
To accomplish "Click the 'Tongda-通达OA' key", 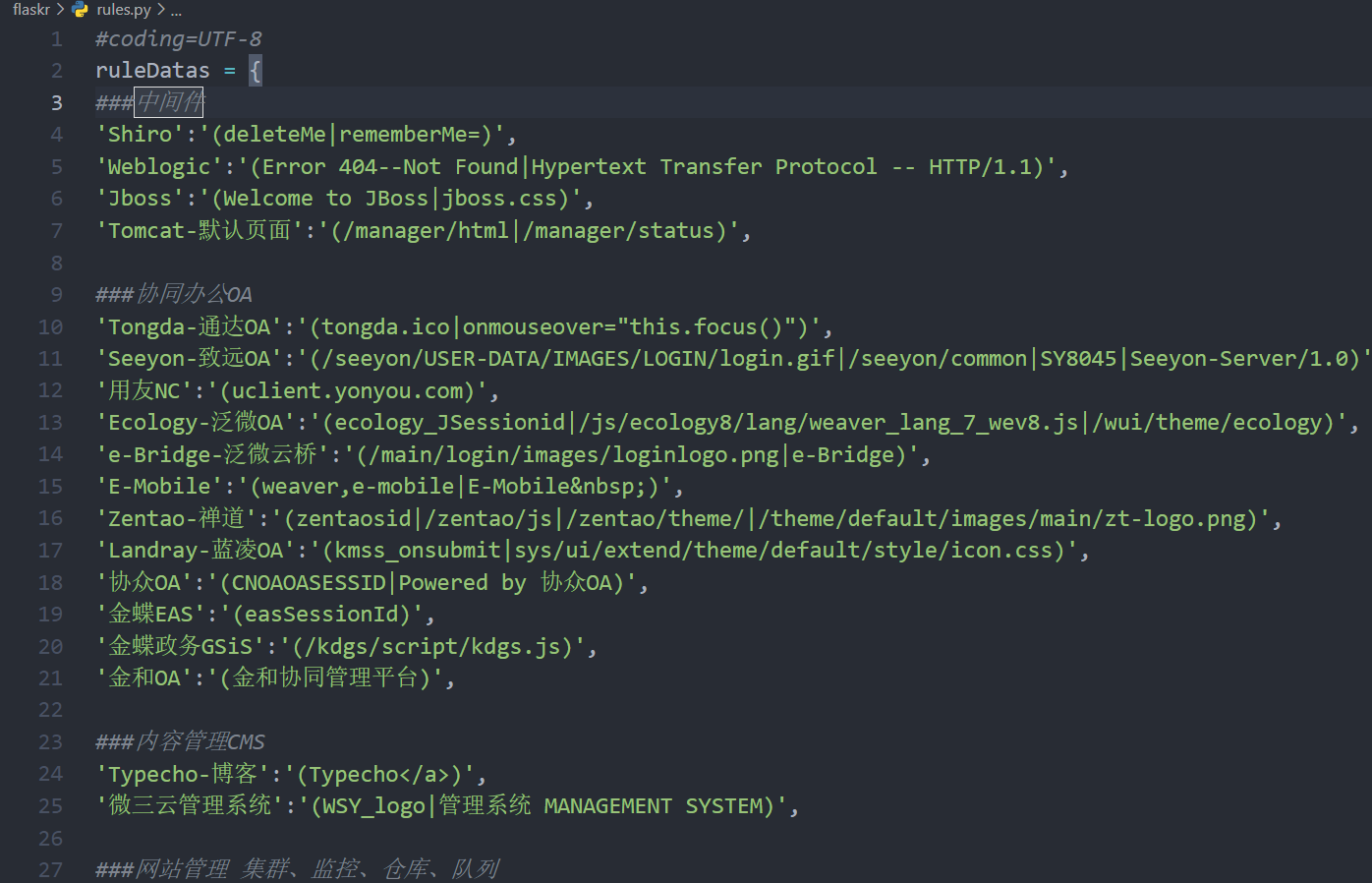I will click(190, 326).
